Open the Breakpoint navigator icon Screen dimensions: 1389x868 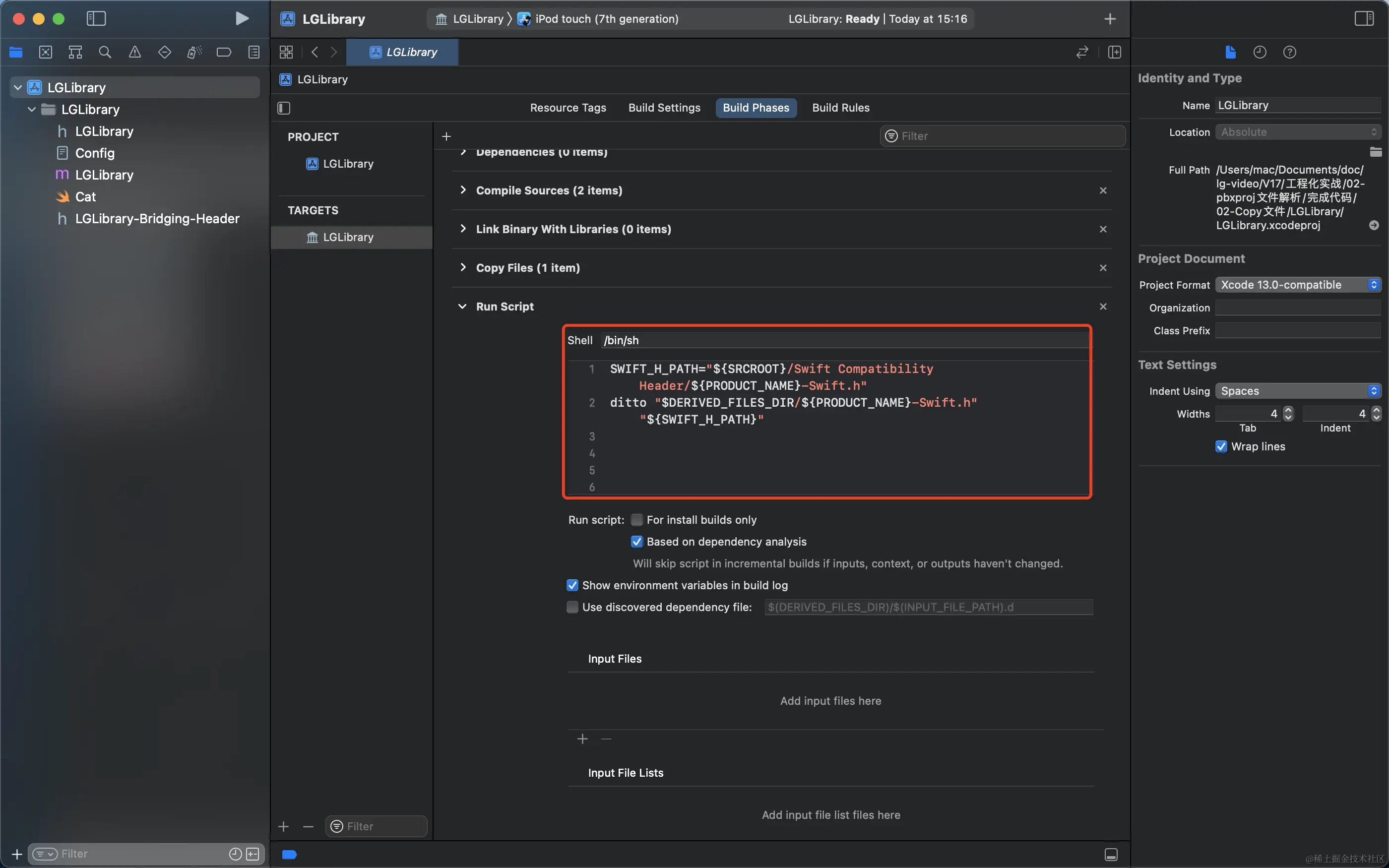coord(224,52)
